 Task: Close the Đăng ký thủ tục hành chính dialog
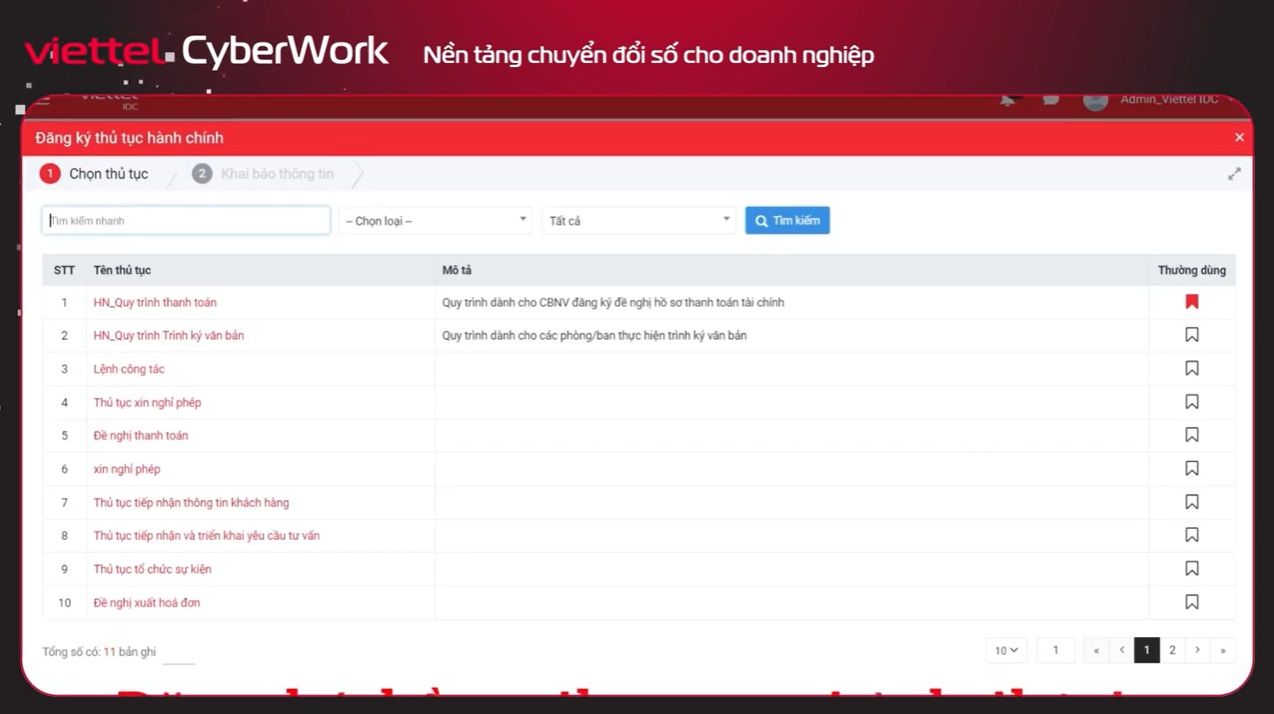[x=1239, y=137]
